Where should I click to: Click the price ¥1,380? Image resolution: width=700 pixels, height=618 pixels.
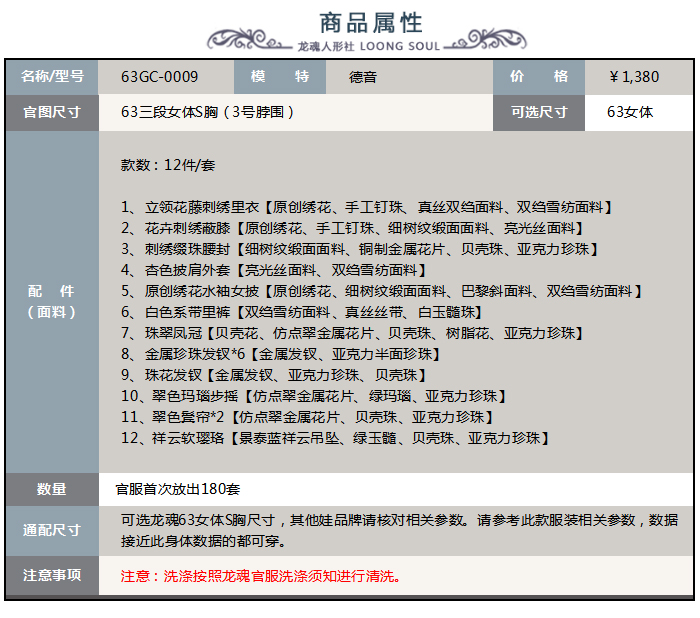(634, 77)
